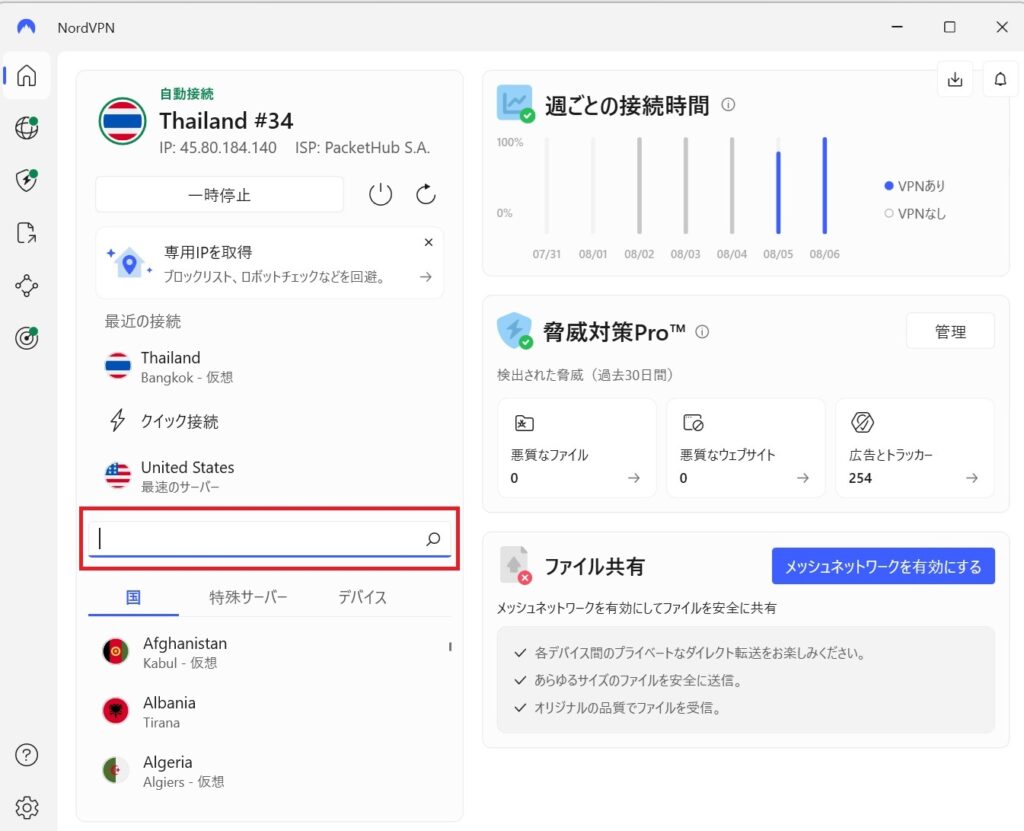1024x831 pixels.
Task: Click the 脅威対策Pro shield icon
Action: (x=515, y=331)
